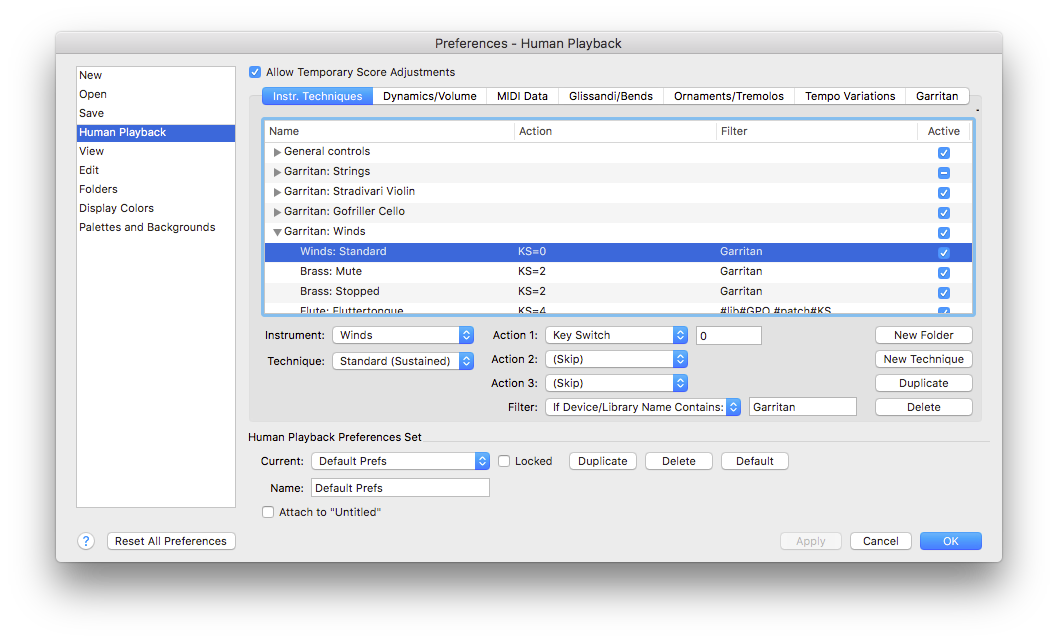Image resolution: width=1058 pixels, height=642 pixels.
Task: Duplicate the selected technique
Action: (x=924, y=383)
